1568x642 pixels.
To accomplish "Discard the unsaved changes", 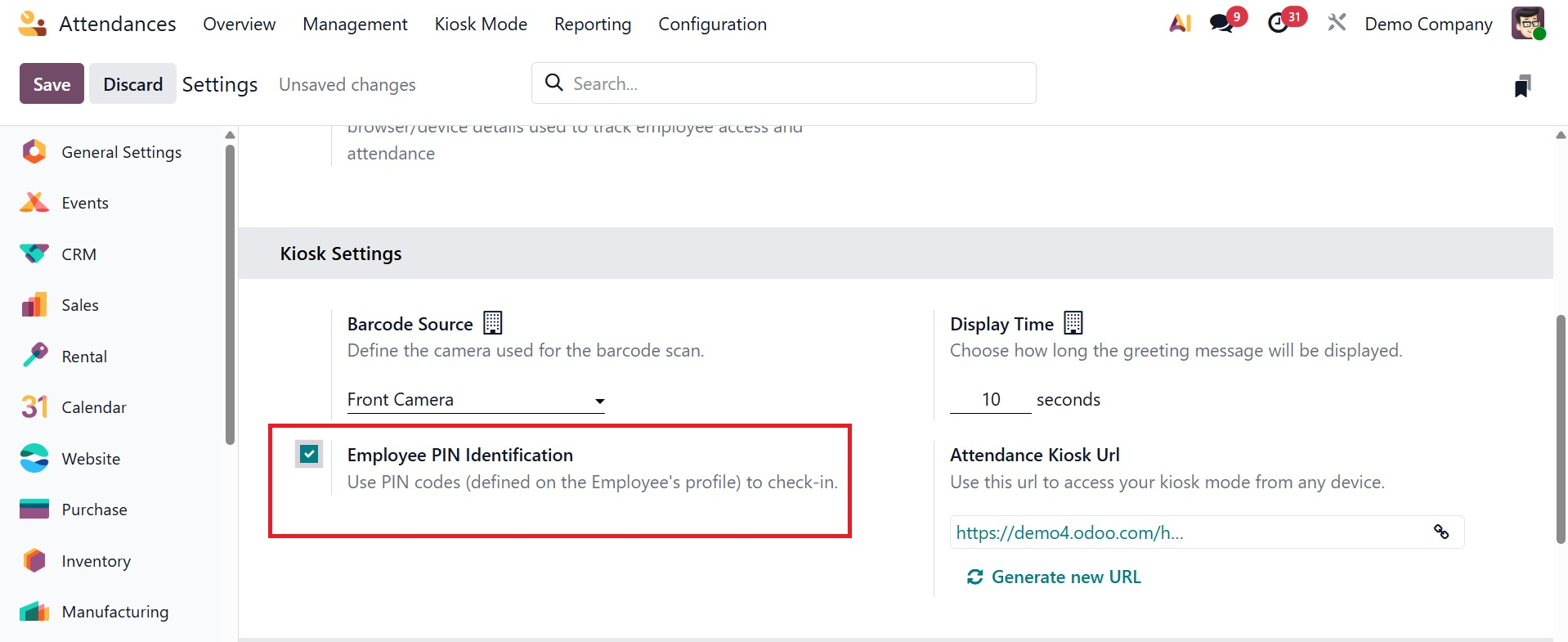I will pos(132,84).
